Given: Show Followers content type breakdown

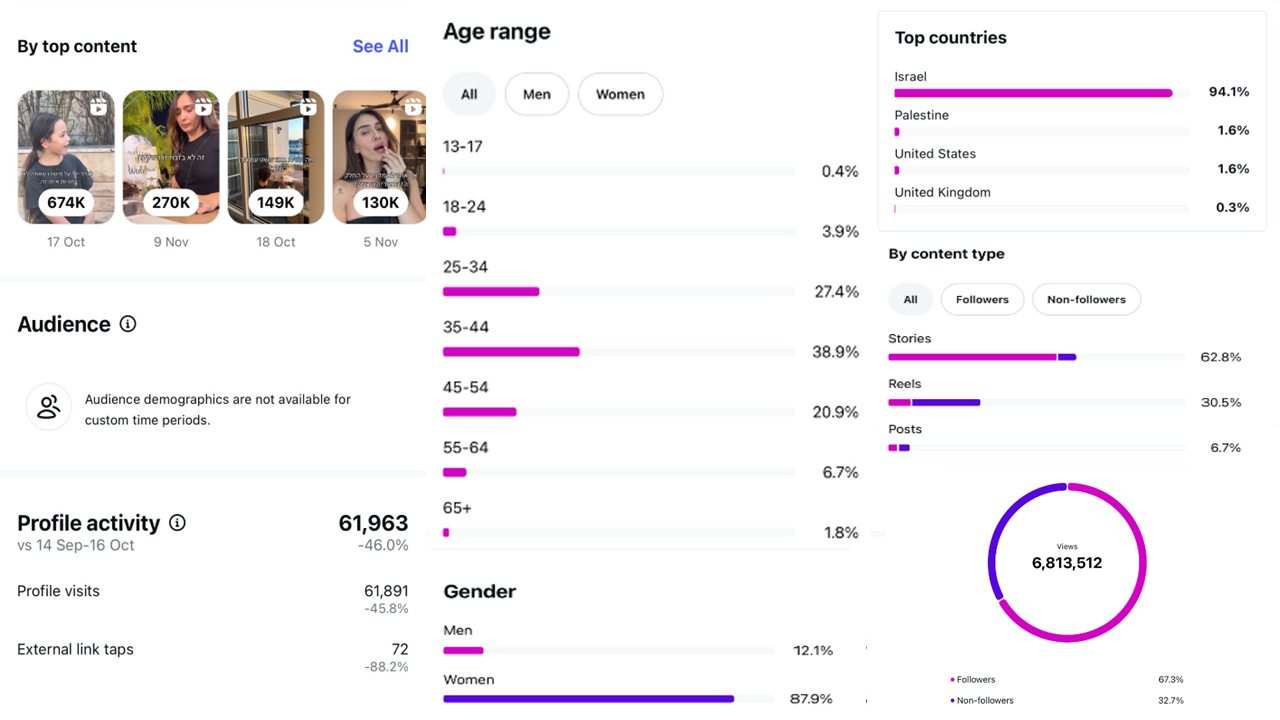Looking at the screenshot, I should (x=982, y=299).
